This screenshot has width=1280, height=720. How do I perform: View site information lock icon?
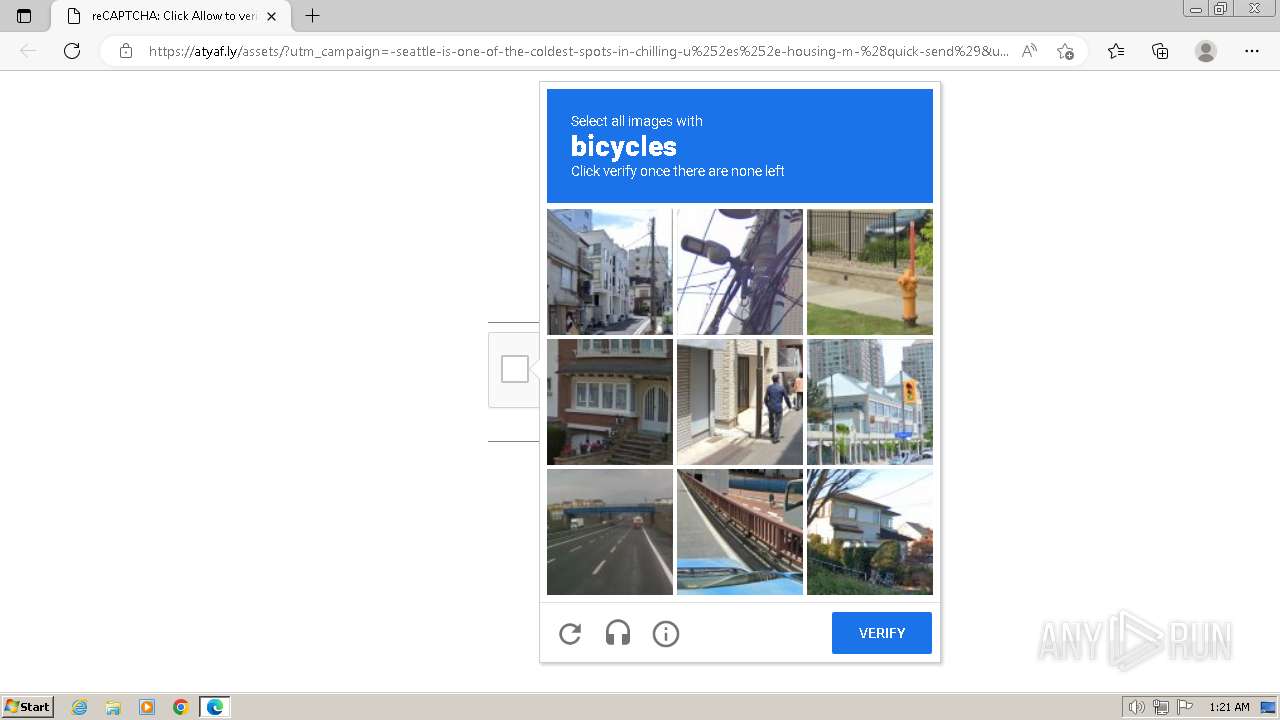[x=126, y=51]
